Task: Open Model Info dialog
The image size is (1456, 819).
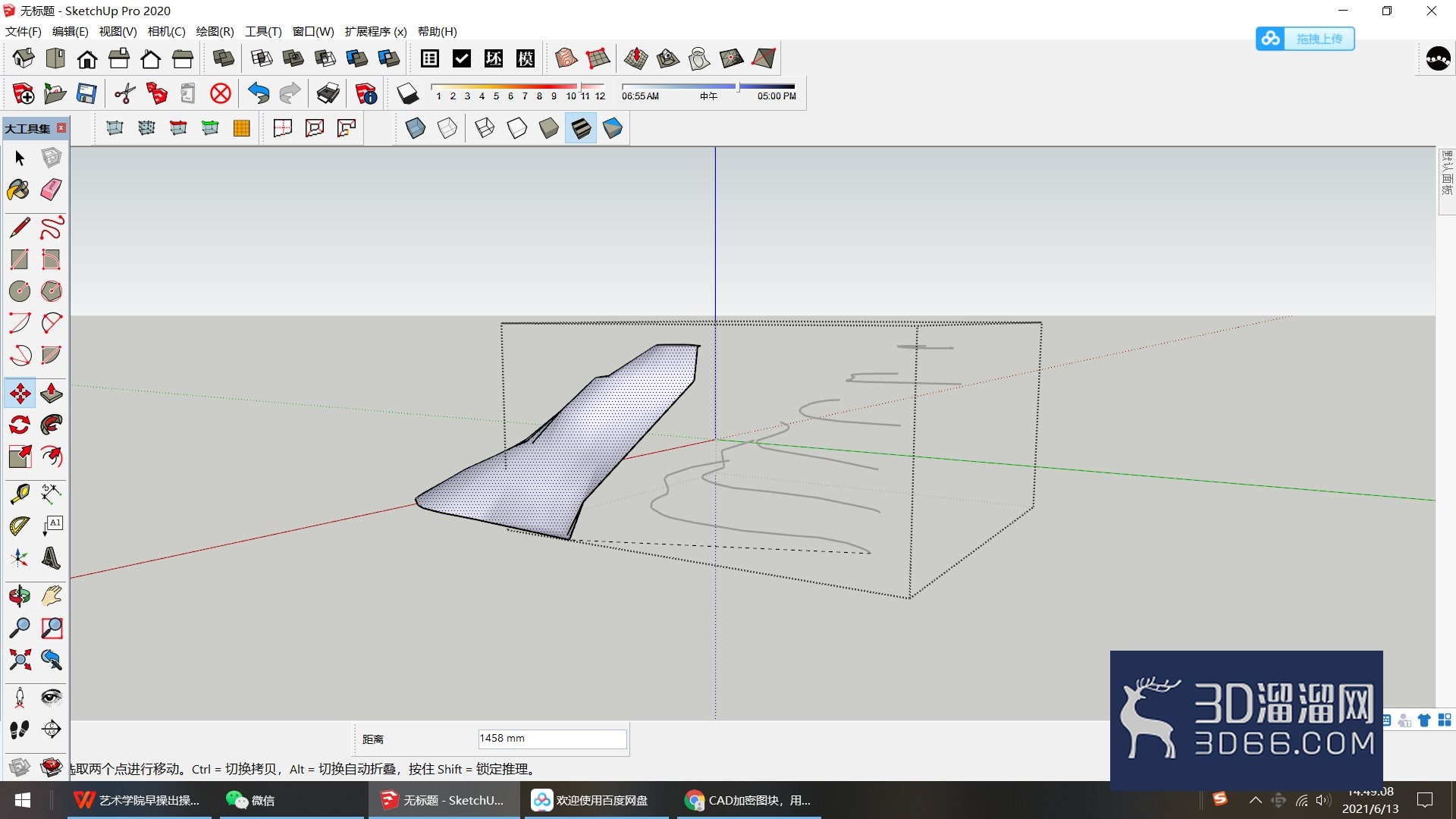Action: click(x=366, y=94)
